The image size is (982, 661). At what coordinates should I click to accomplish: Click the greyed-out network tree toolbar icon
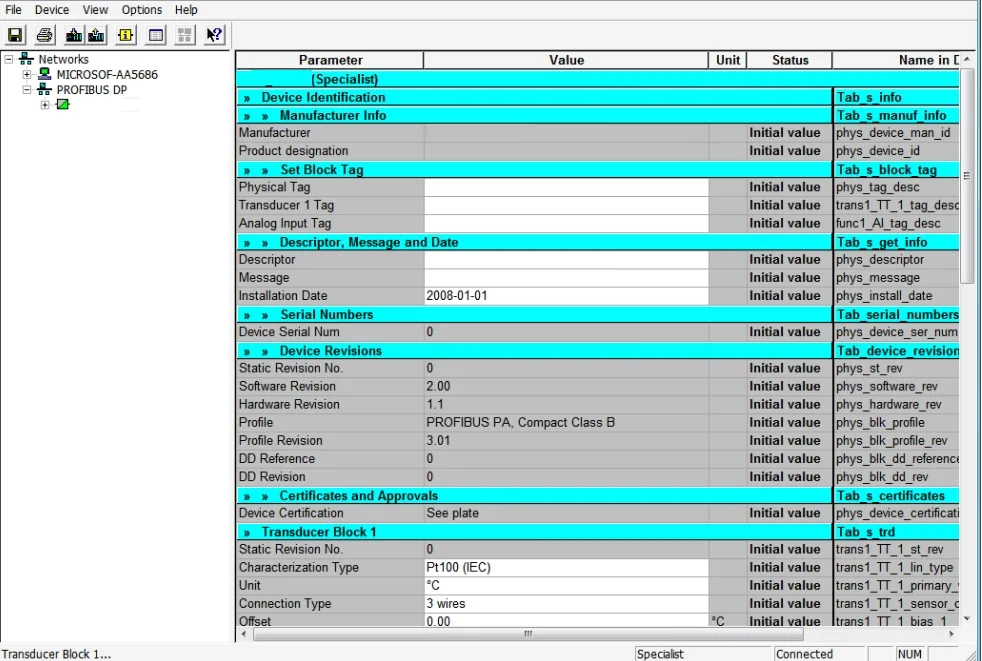184,35
